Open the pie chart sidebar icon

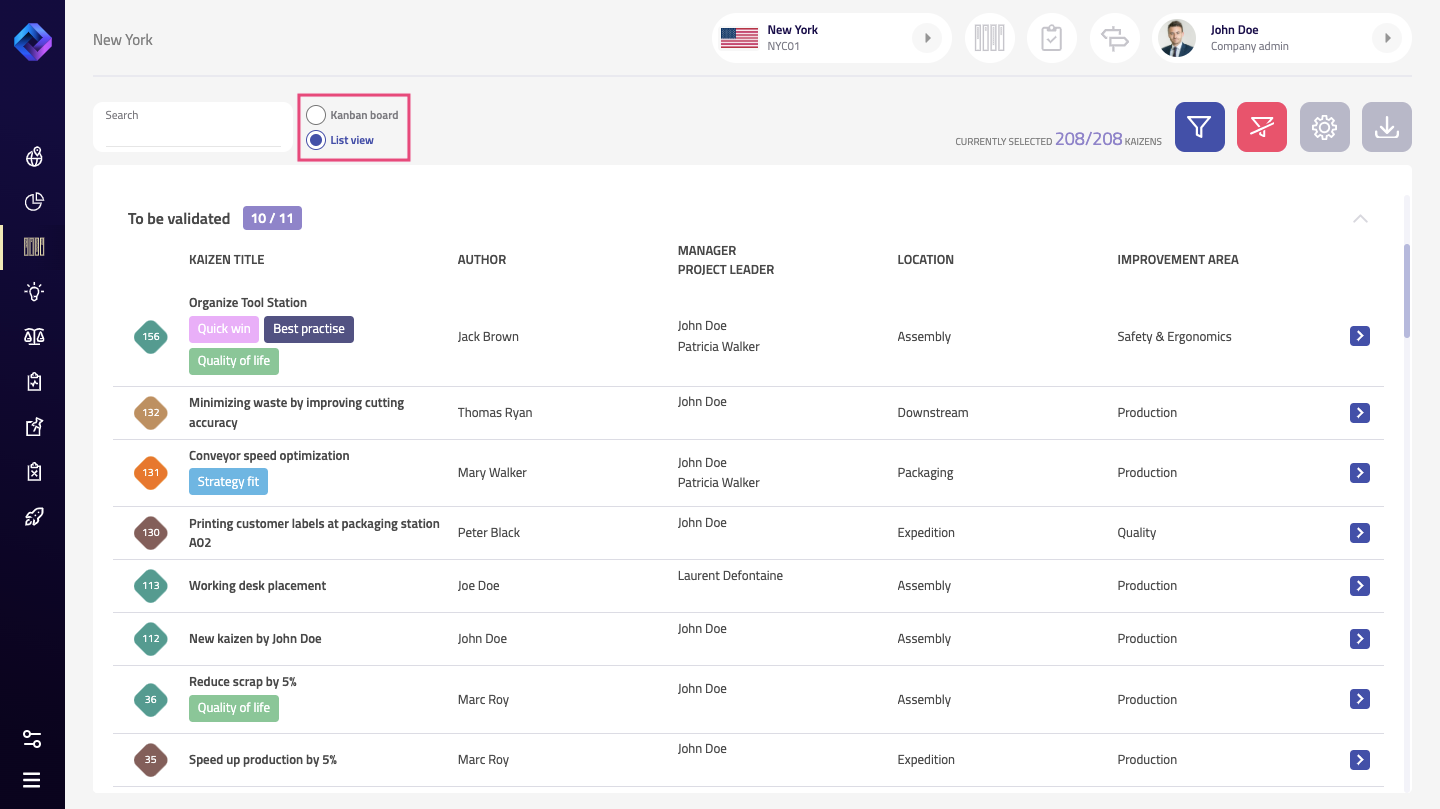pyautogui.click(x=34, y=202)
